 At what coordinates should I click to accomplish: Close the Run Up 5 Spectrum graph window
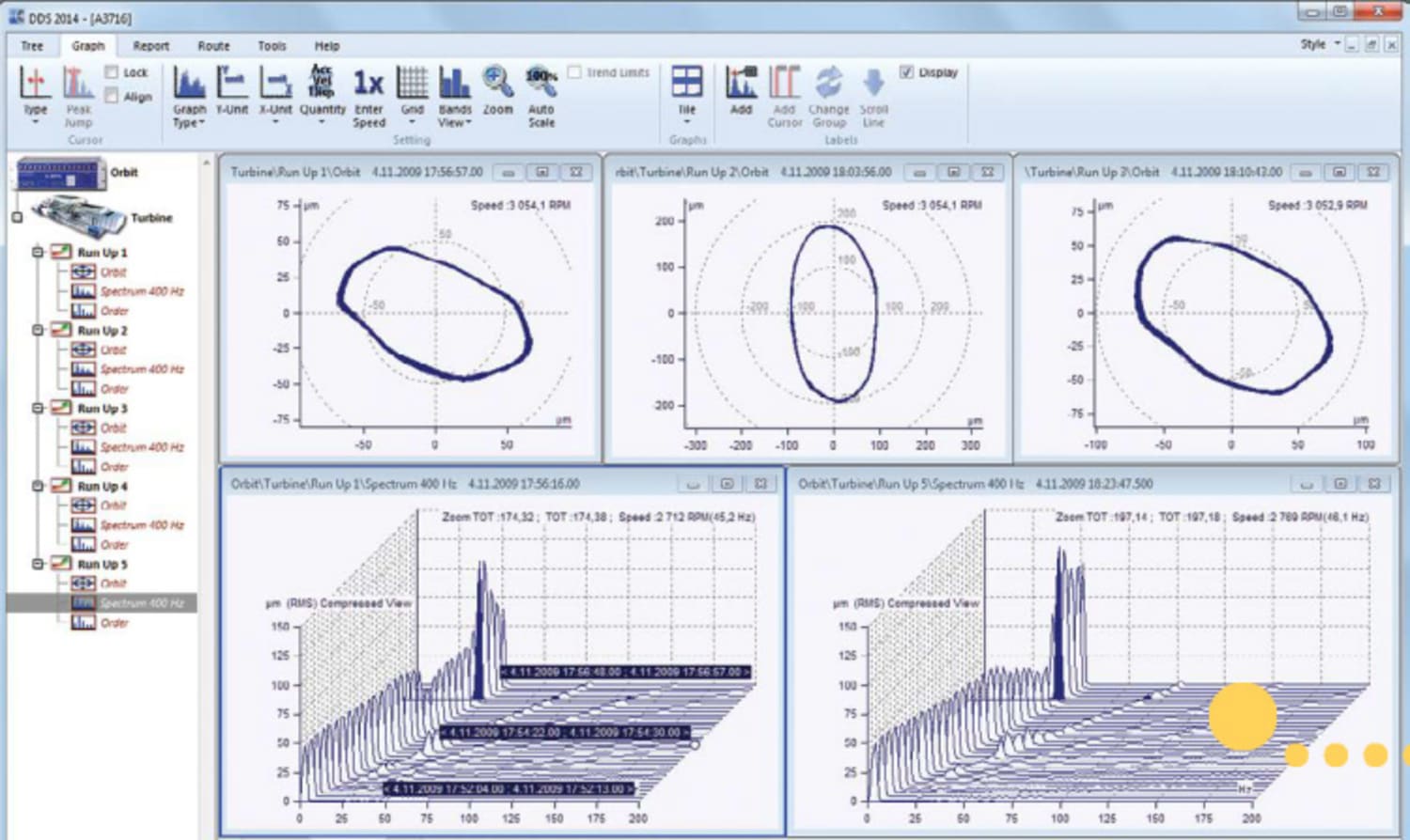point(1373,484)
